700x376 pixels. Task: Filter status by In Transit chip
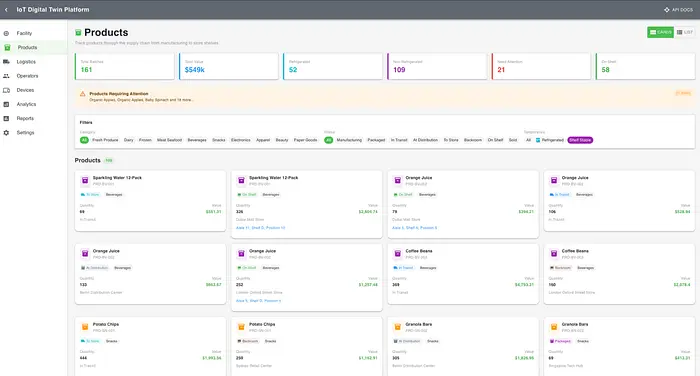(x=399, y=140)
